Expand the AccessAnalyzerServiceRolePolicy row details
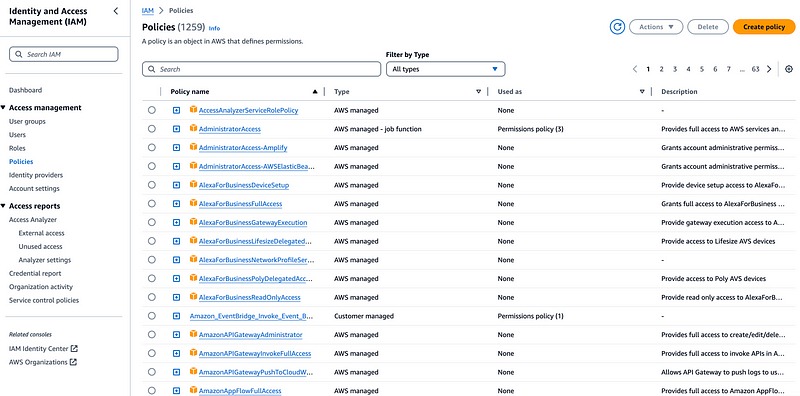The image size is (800, 396). [177, 110]
